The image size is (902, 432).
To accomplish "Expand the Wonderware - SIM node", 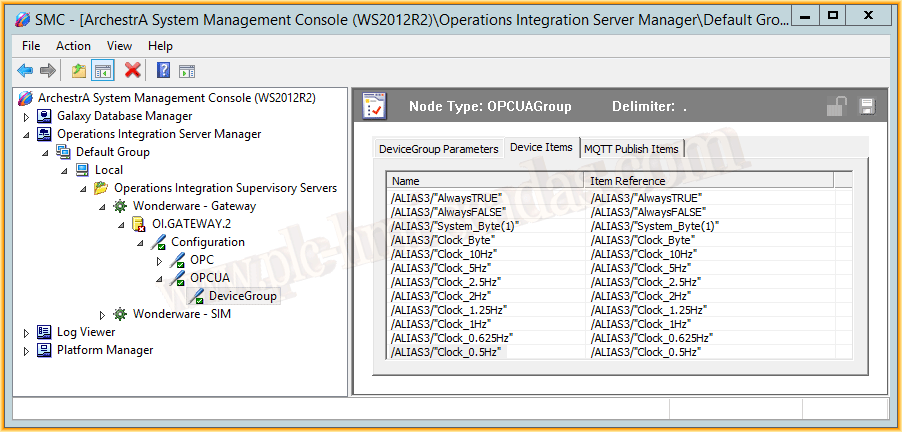I will [103, 314].
